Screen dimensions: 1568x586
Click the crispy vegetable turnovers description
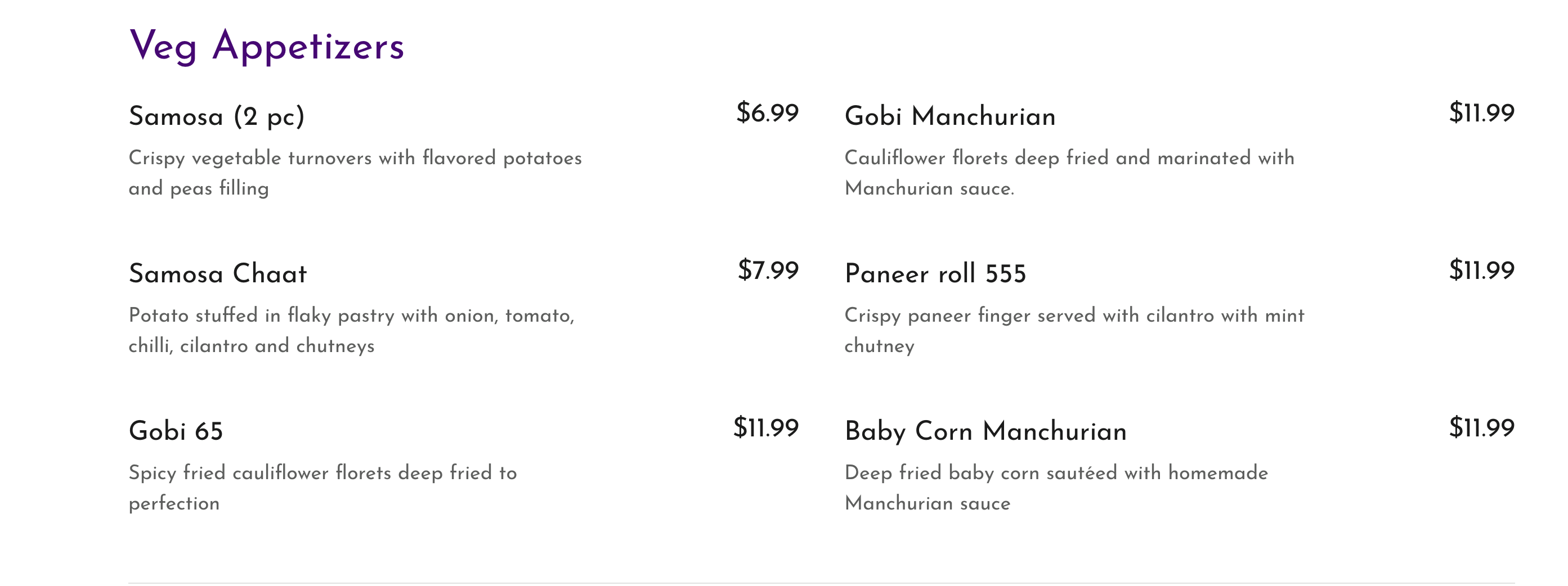tap(355, 173)
